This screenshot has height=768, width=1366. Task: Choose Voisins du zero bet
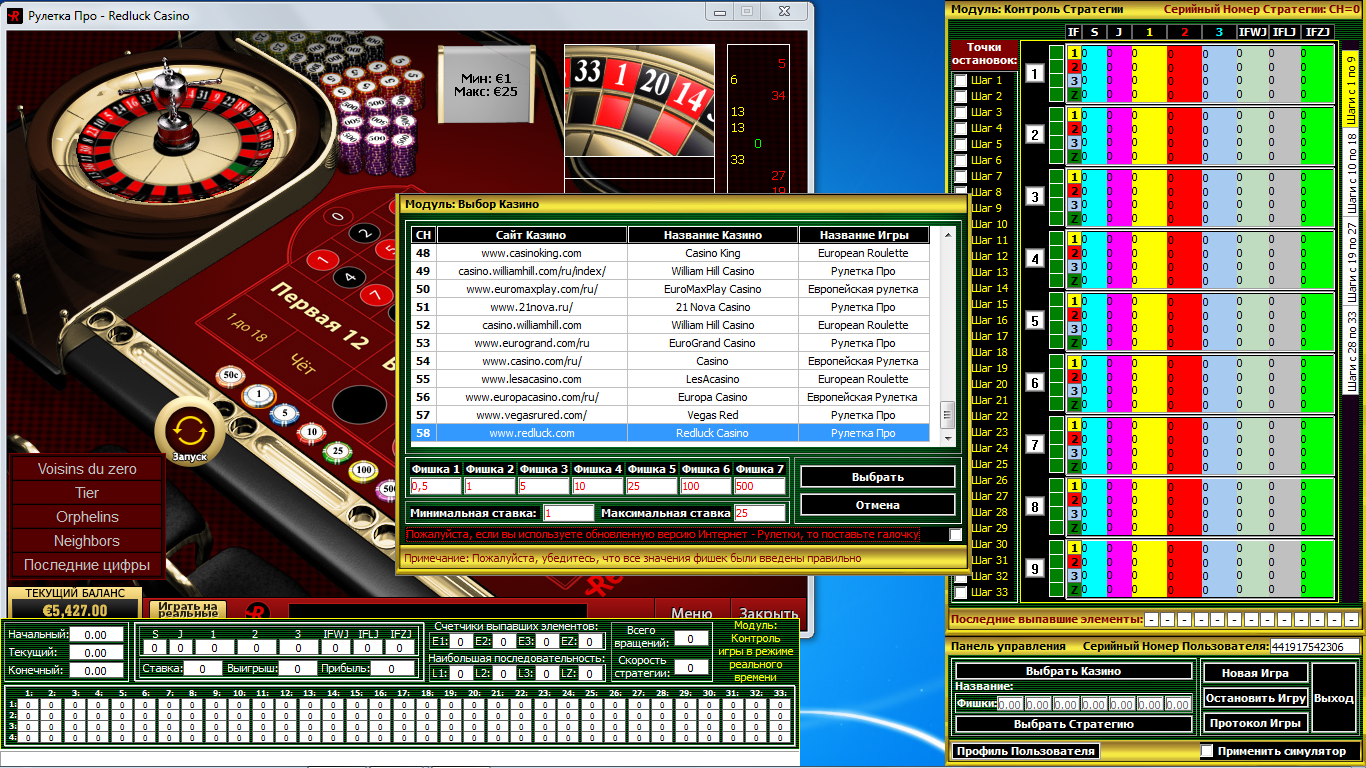87,469
